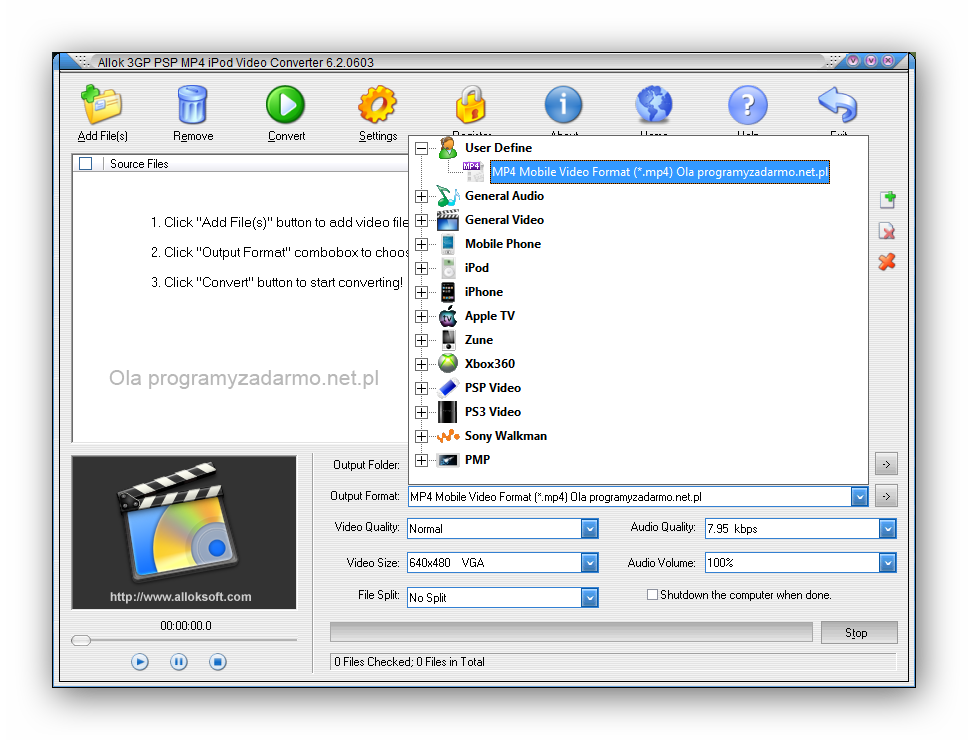This screenshot has height=740, width=968.
Task: Click the red X remove icon
Action: [x=887, y=262]
